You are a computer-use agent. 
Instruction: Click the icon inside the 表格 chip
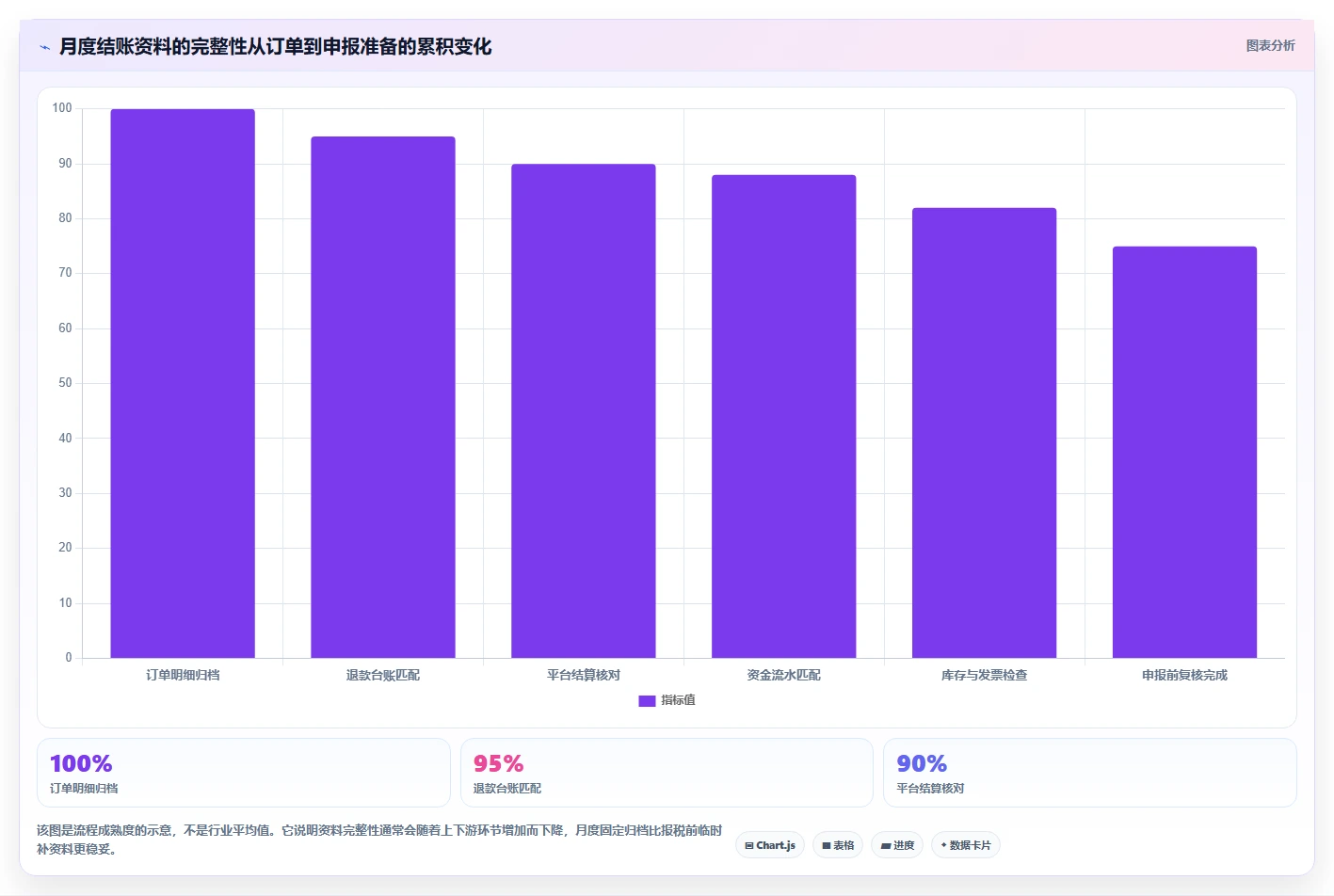pos(827,845)
